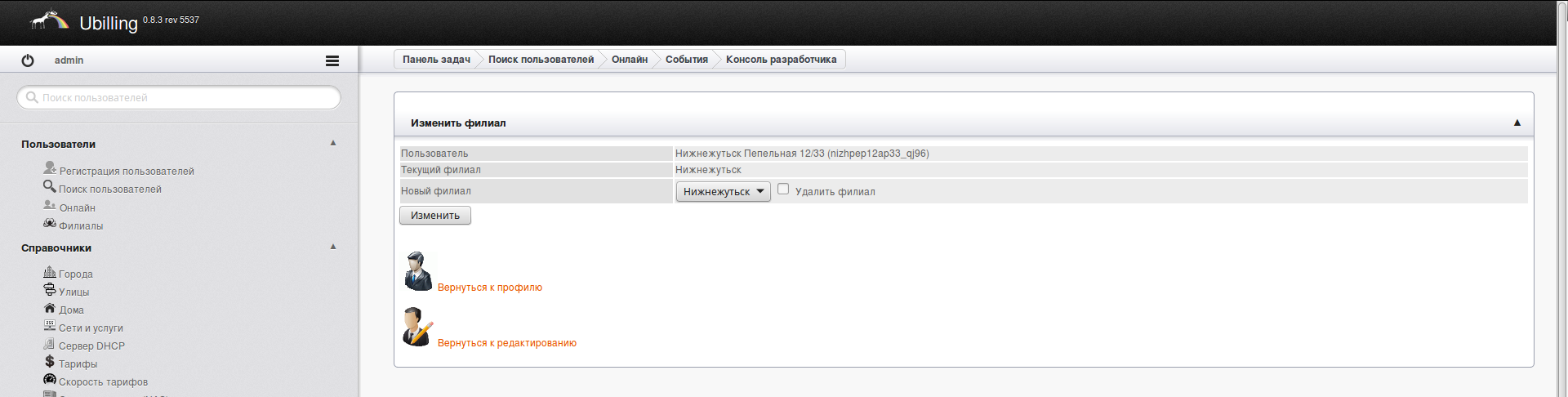Follow the Вернуться к редактированию link
Viewport: 1568px width, 397px height.
tap(506, 343)
